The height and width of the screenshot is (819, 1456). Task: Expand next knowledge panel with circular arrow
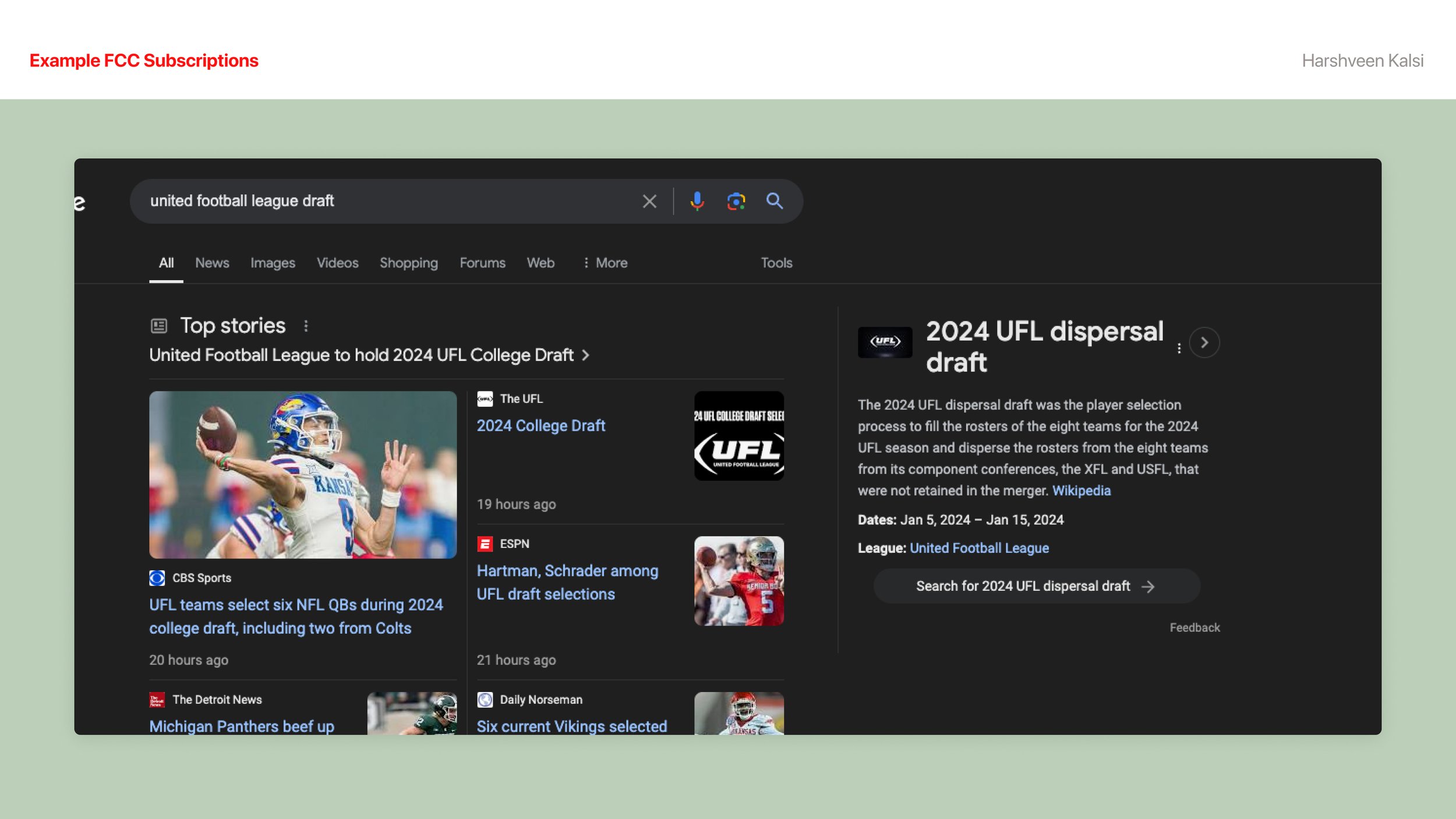(x=1204, y=343)
